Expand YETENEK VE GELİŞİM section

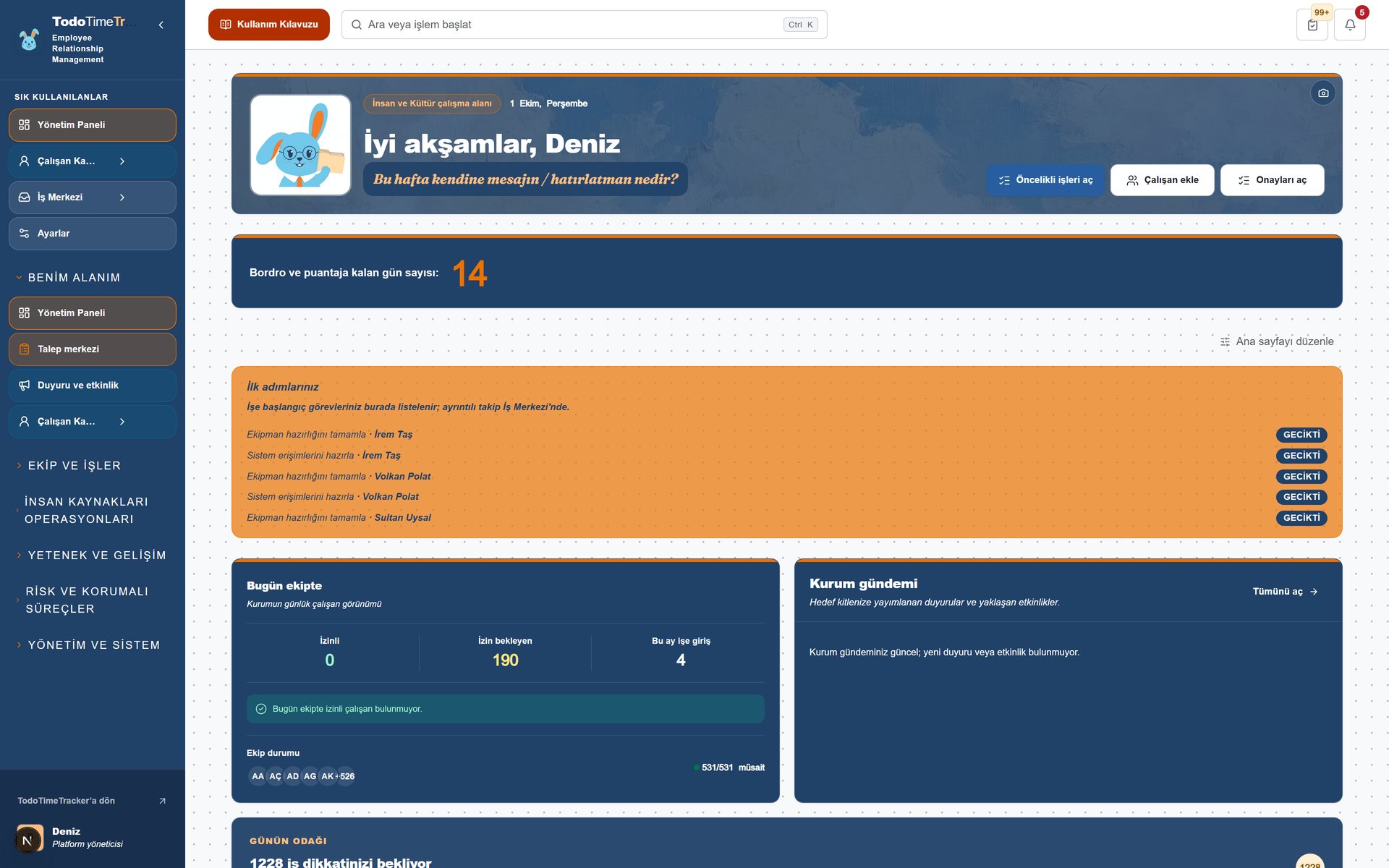coord(93,556)
